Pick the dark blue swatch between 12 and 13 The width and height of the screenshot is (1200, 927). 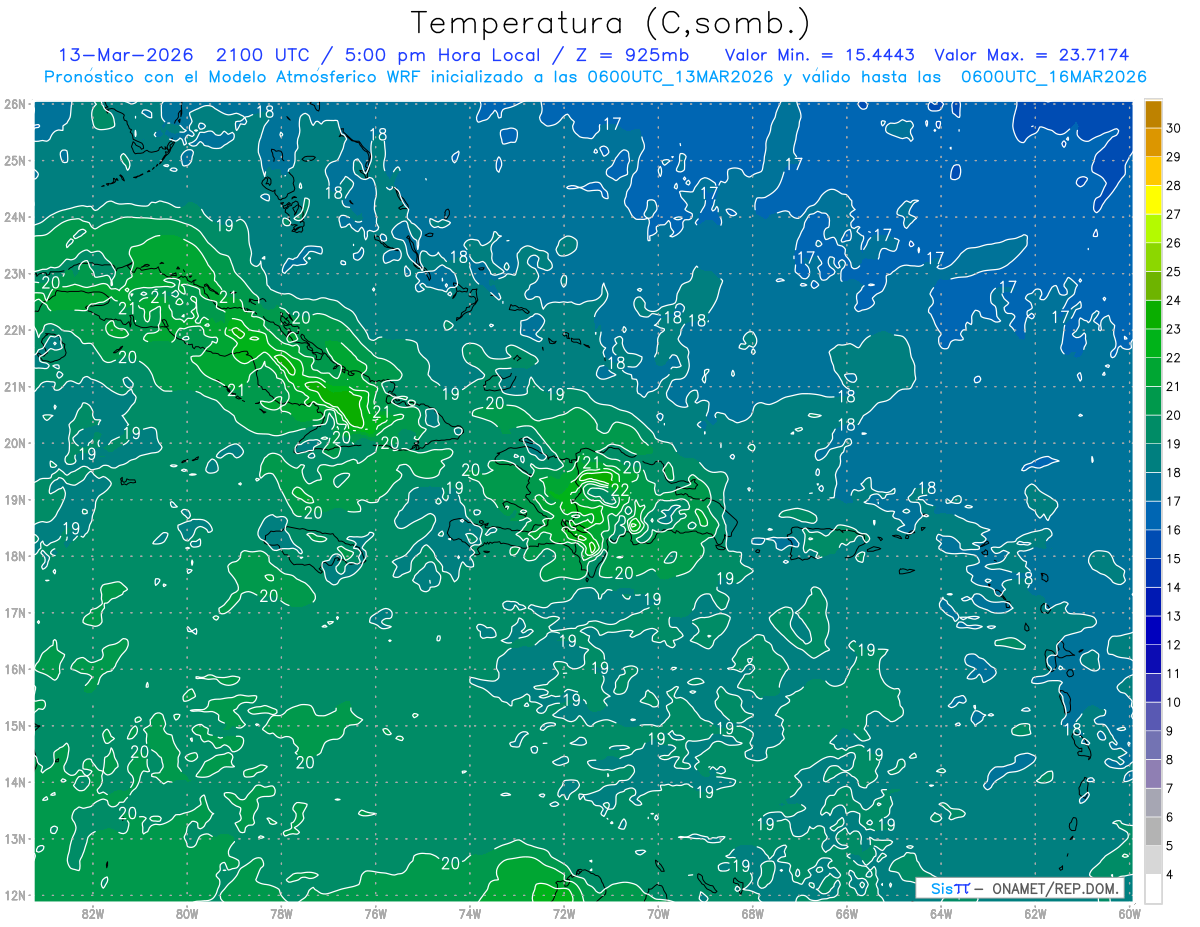[x=1153, y=631]
